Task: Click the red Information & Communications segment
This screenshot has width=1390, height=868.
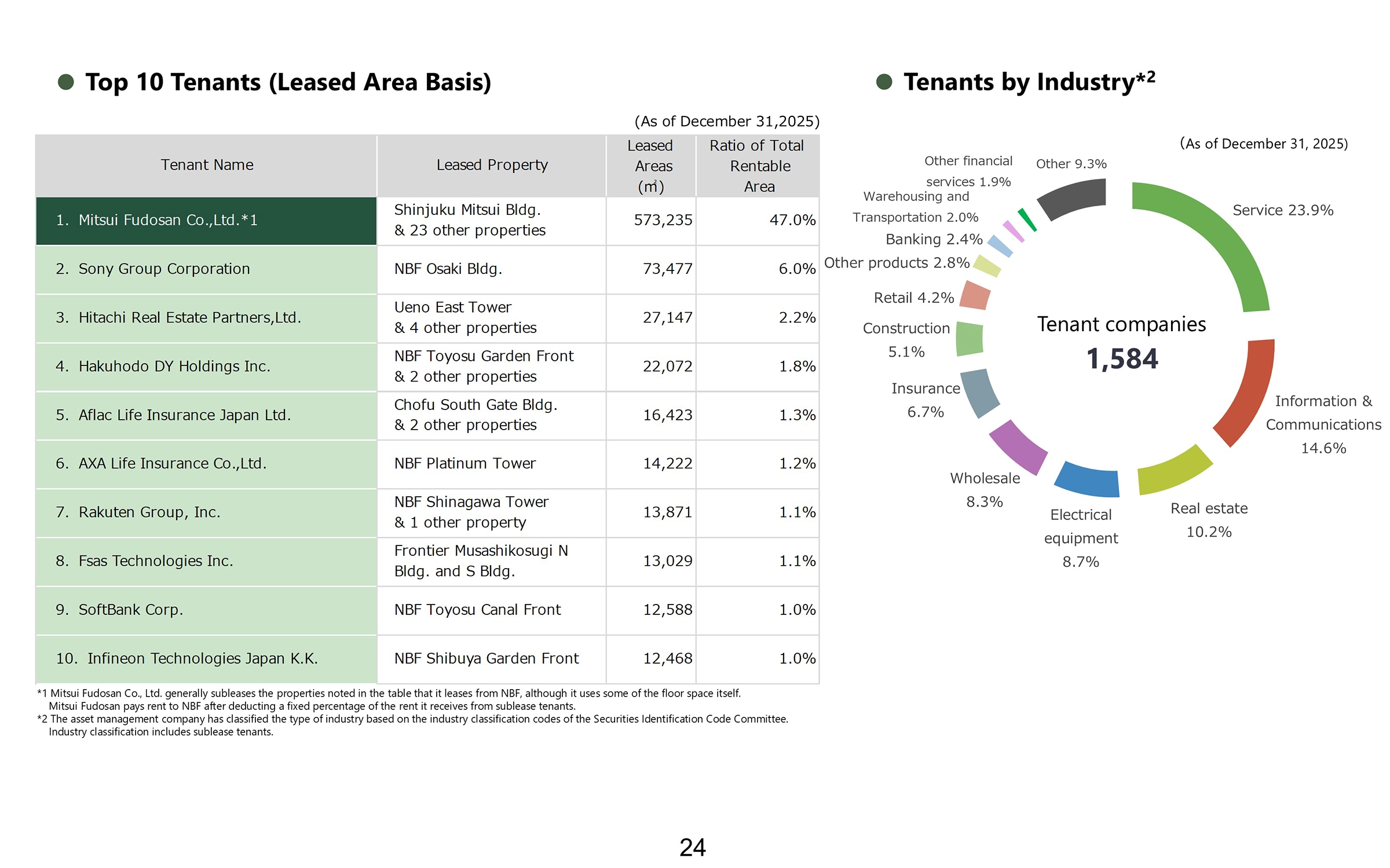Action: click(x=1251, y=394)
